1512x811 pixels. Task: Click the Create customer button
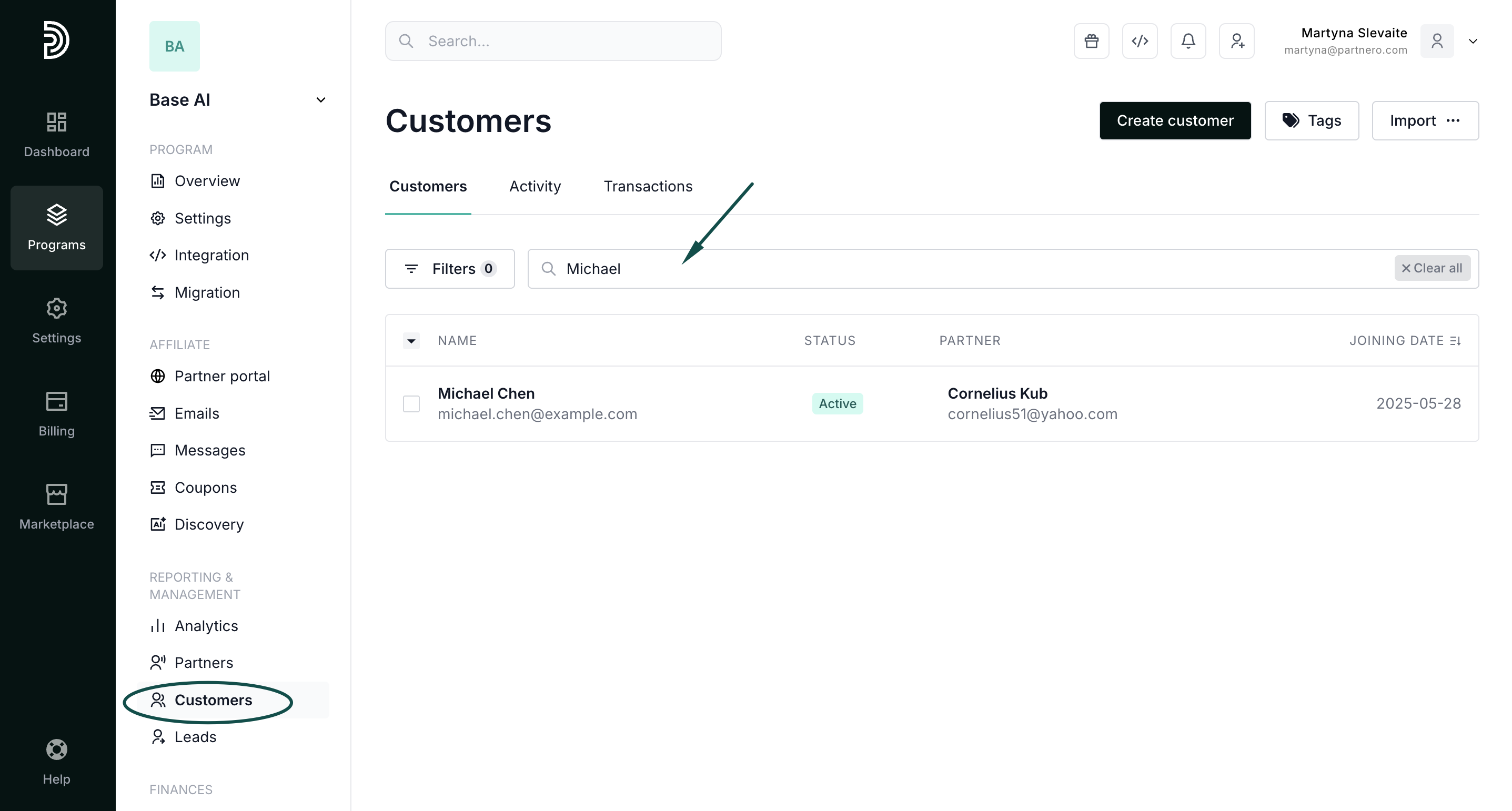pyautogui.click(x=1174, y=120)
